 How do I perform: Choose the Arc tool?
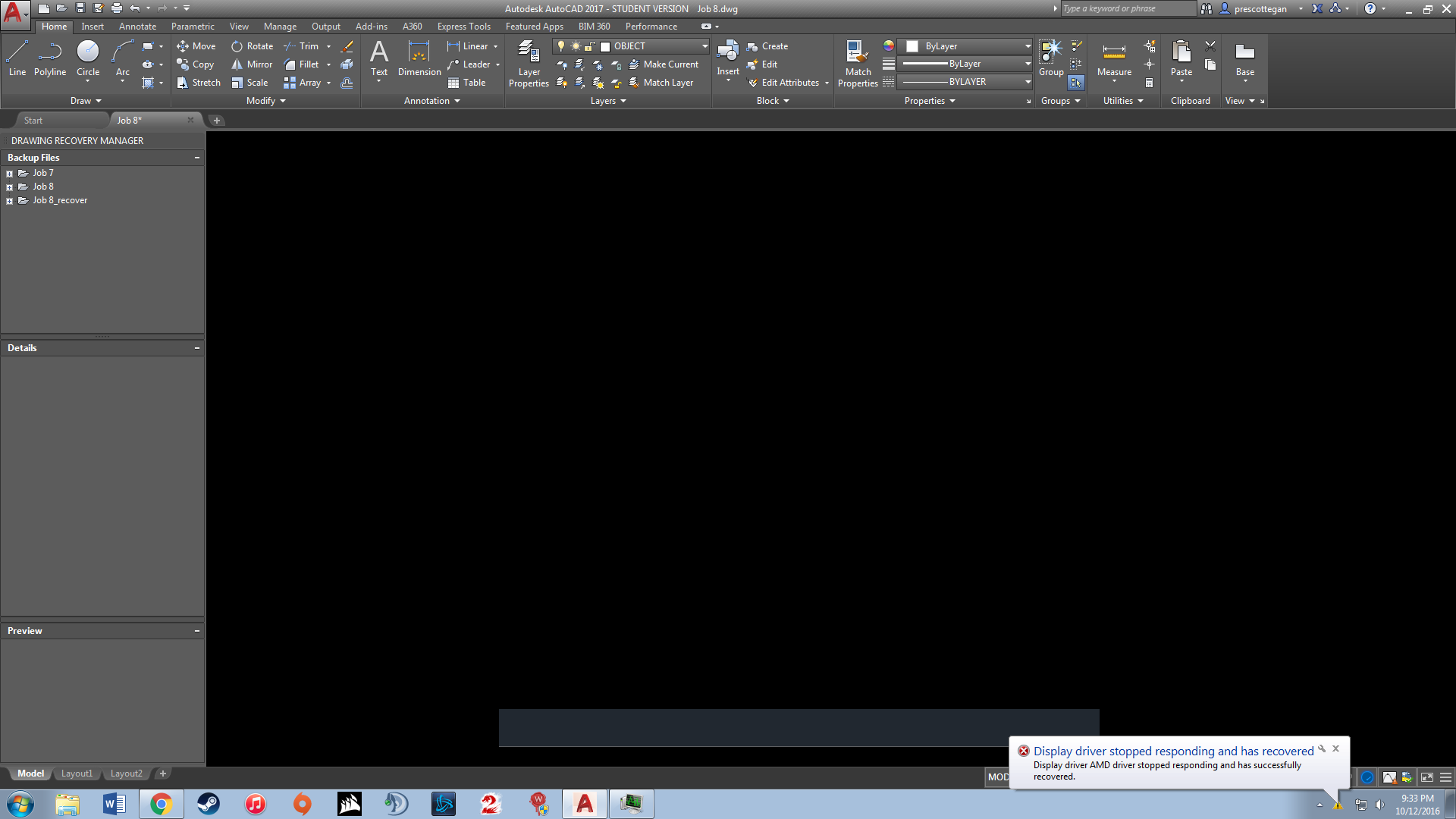click(x=122, y=58)
